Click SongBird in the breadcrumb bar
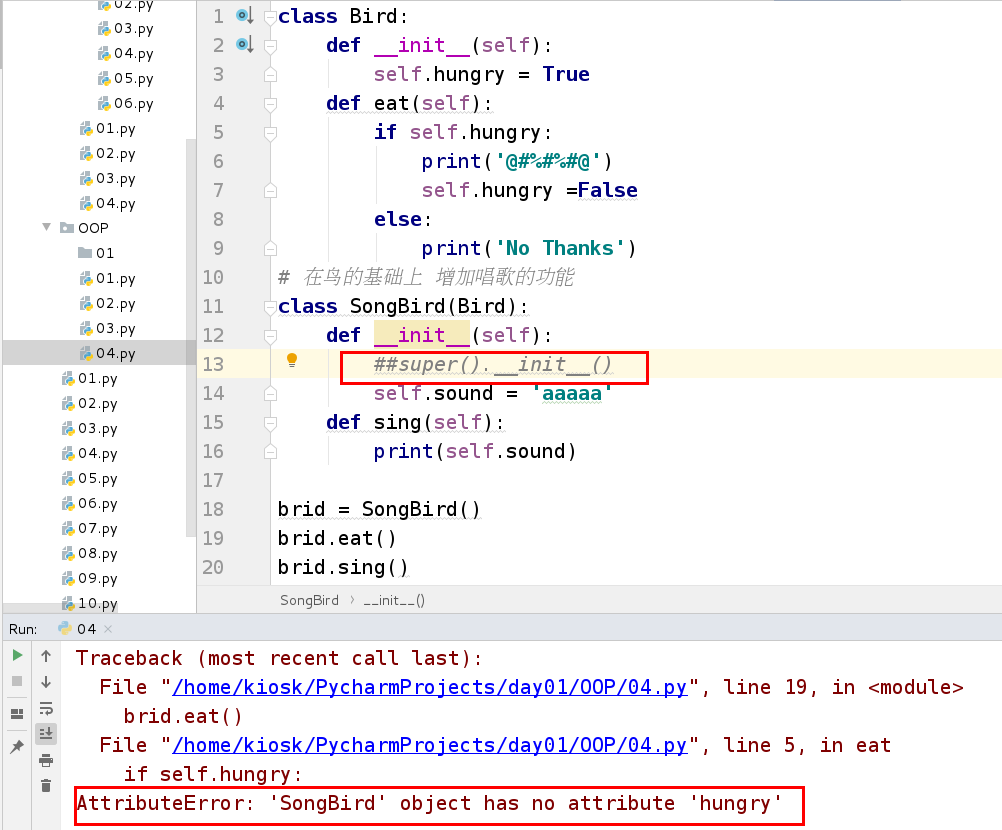The width and height of the screenshot is (1002, 830). click(309, 601)
